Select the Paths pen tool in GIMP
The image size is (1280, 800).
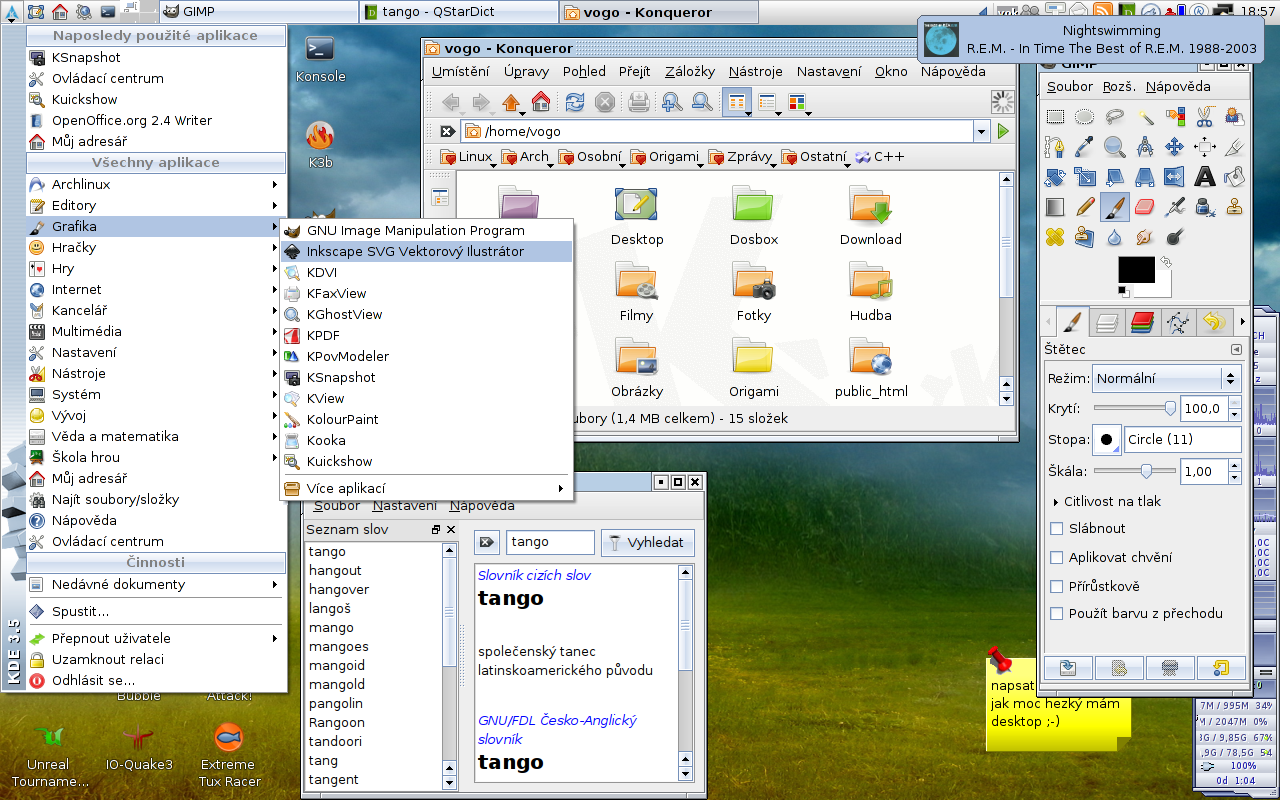[1055, 147]
